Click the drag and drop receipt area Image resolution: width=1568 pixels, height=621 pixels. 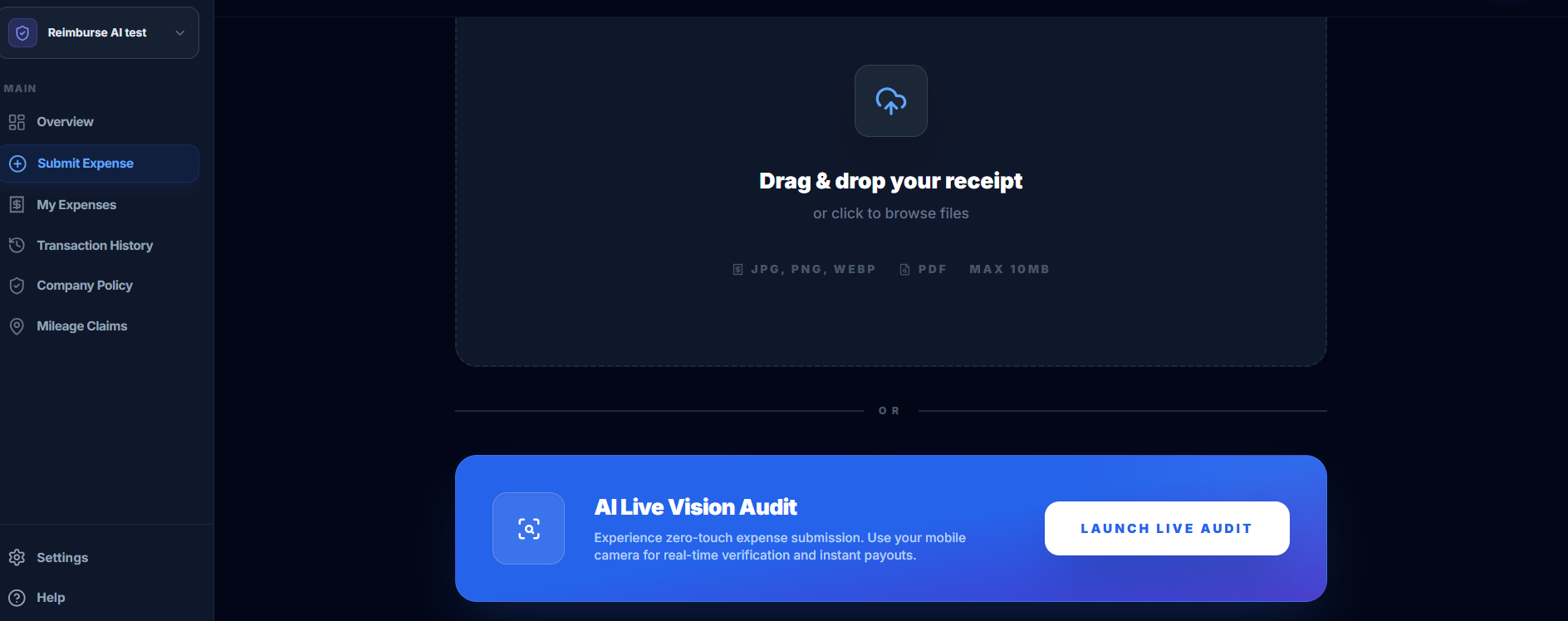[890, 192]
